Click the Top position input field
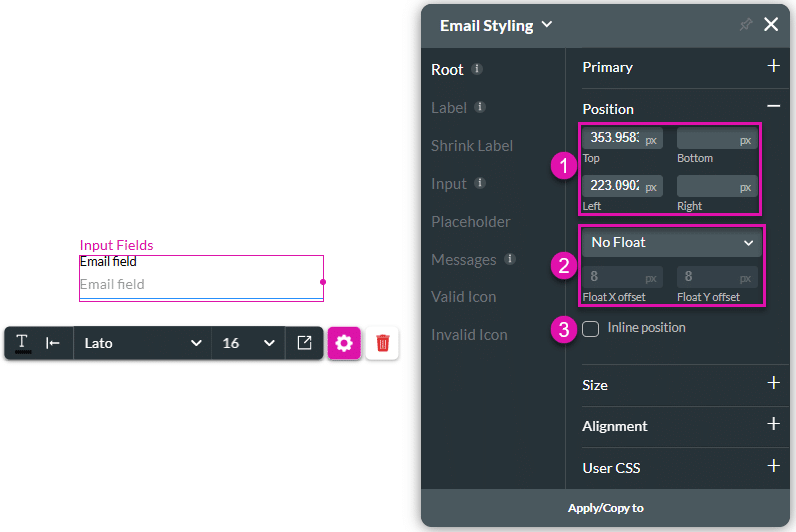The height and width of the screenshot is (532, 796). point(612,139)
